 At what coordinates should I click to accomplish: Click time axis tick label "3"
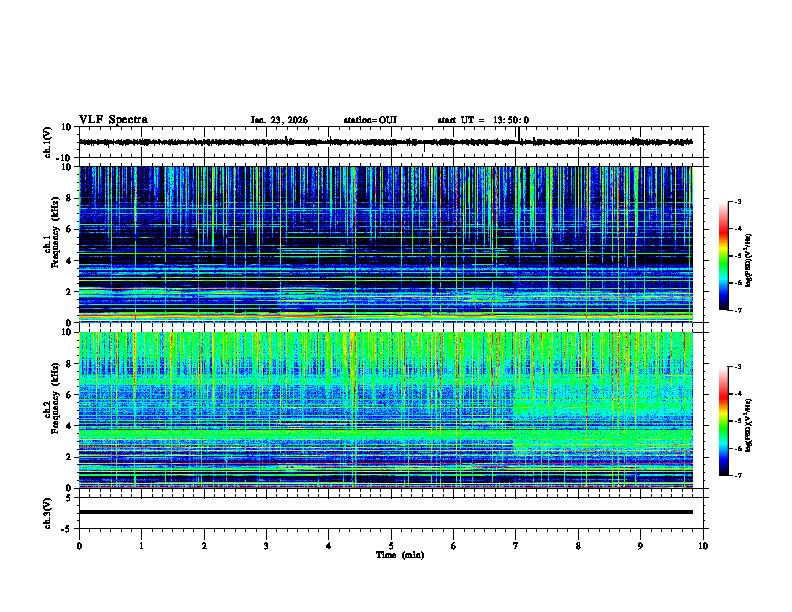pyautogui.click(x=266, y=546)
